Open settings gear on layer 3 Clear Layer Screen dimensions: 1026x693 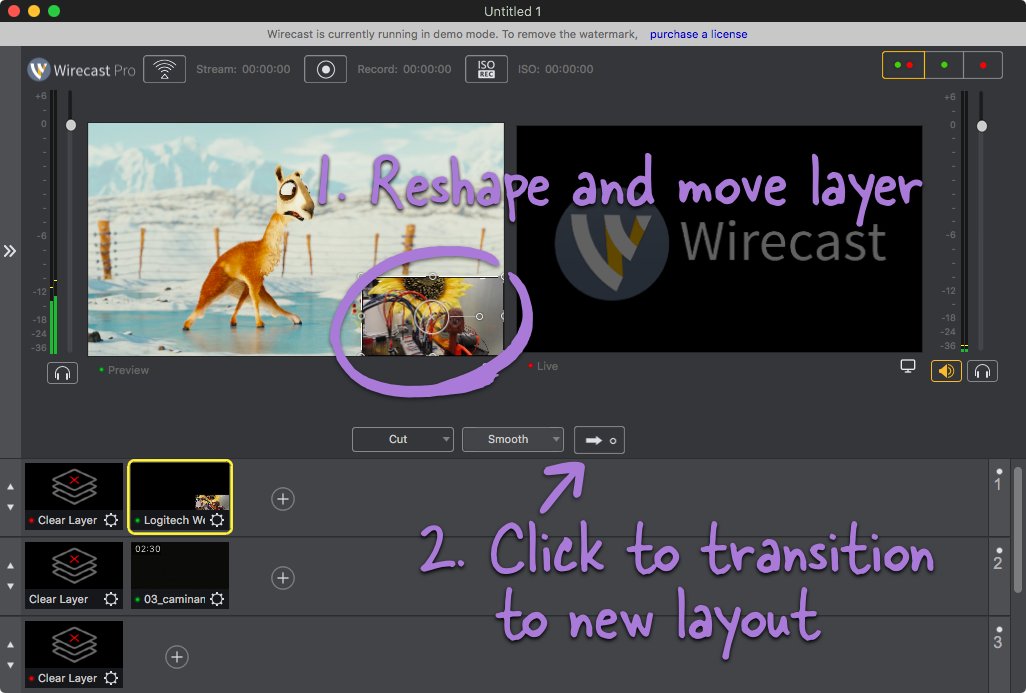[111, 678]
